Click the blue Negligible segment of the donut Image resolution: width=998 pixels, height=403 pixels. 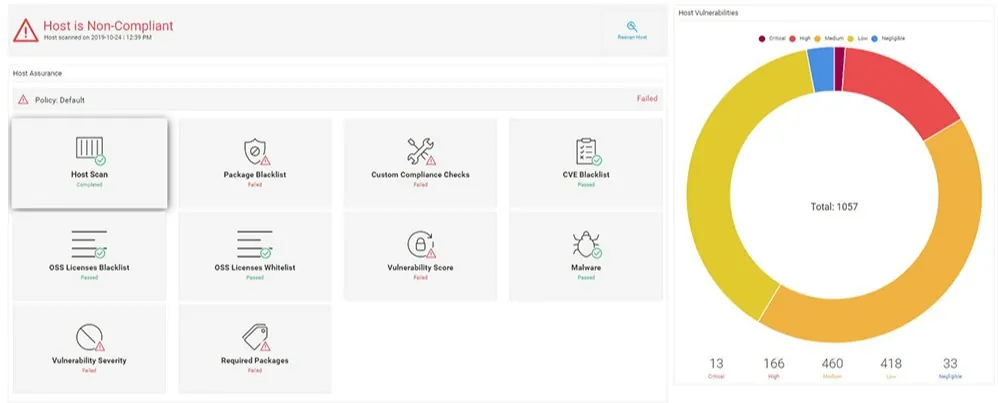click(822, 70)
